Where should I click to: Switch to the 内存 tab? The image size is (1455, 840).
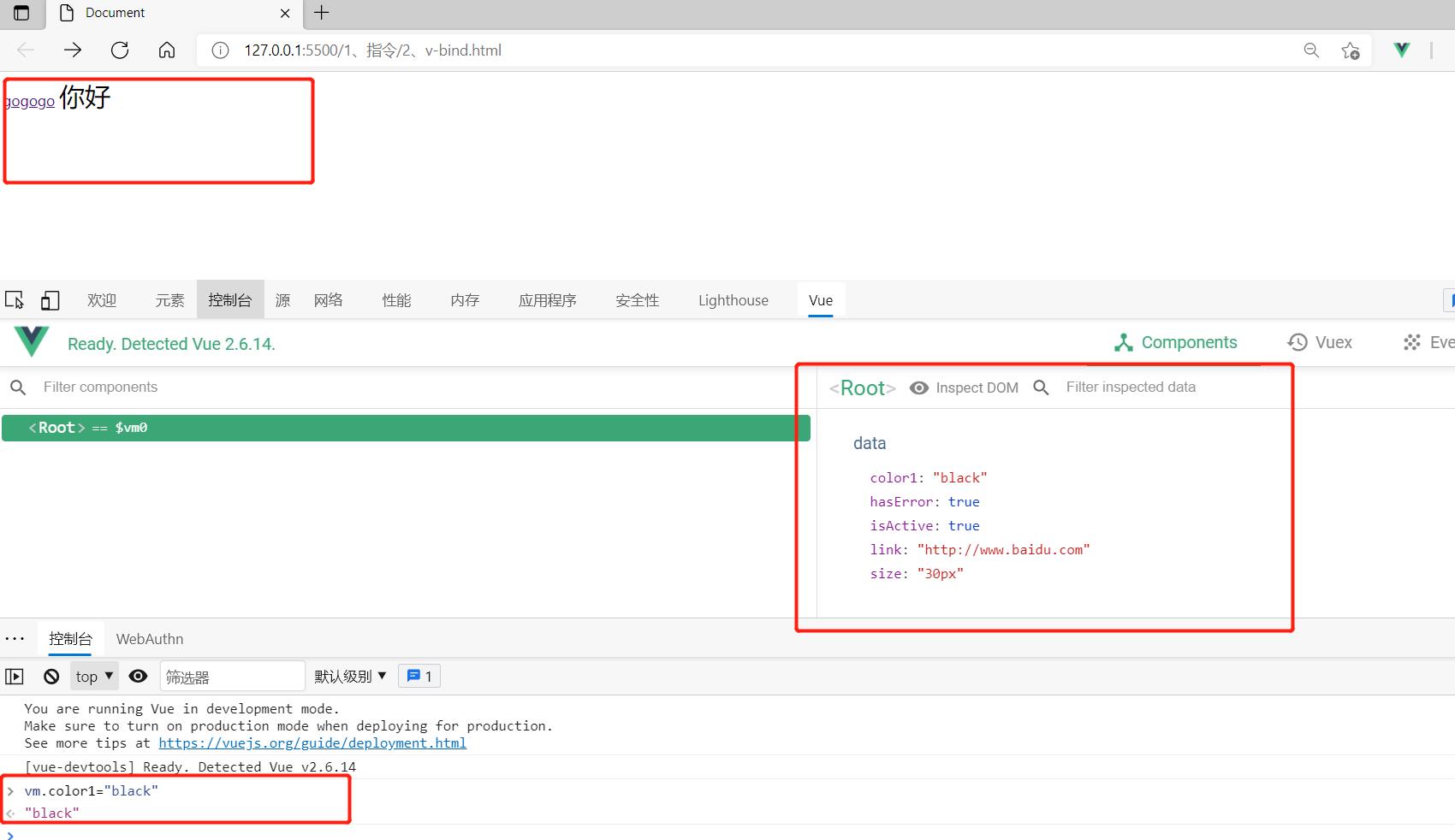tap(465, 300)
